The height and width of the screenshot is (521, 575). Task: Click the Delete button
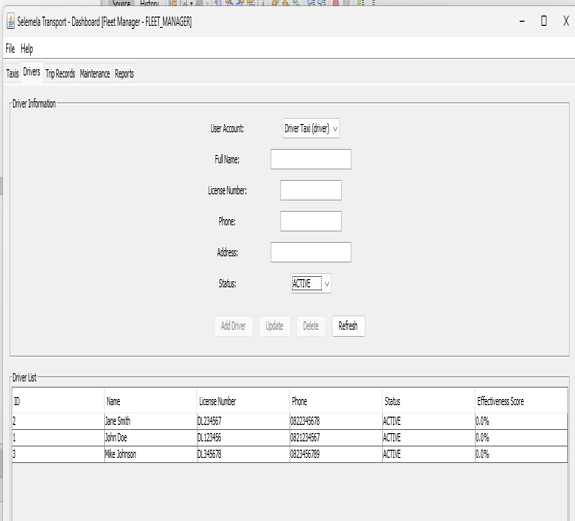pyautogui.click(x=311, y=326)
